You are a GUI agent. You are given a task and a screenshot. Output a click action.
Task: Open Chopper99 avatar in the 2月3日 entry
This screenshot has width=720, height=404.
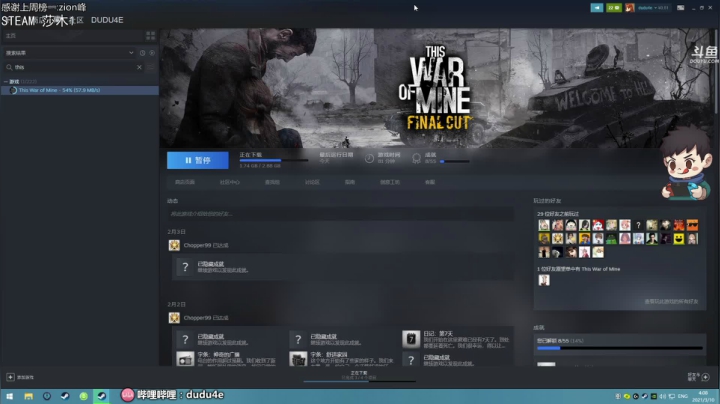click(x=174, y=245)
